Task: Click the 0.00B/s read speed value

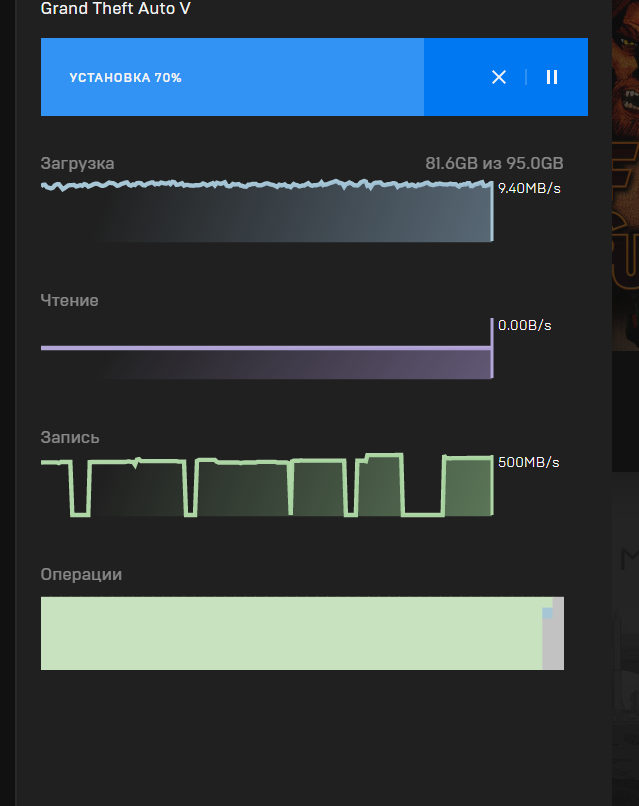Action: (524, 325)
